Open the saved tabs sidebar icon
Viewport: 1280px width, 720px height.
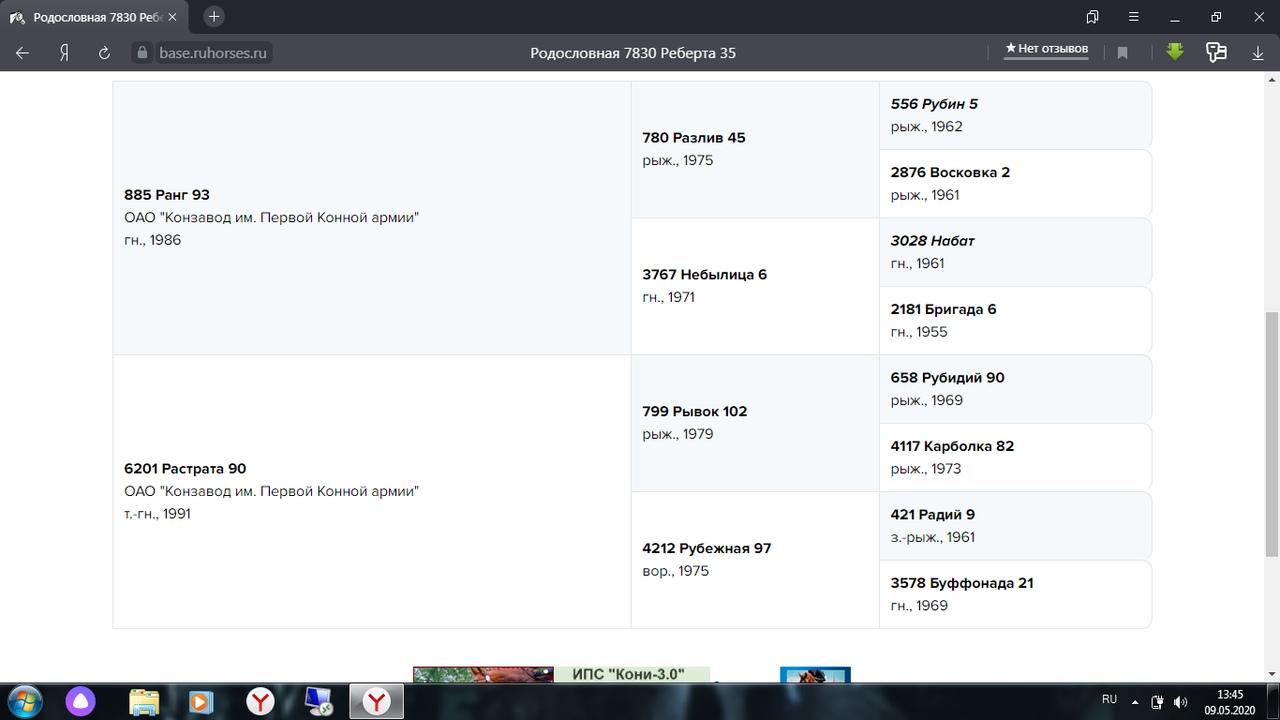pyautogui.click(x=1092, y=17)
